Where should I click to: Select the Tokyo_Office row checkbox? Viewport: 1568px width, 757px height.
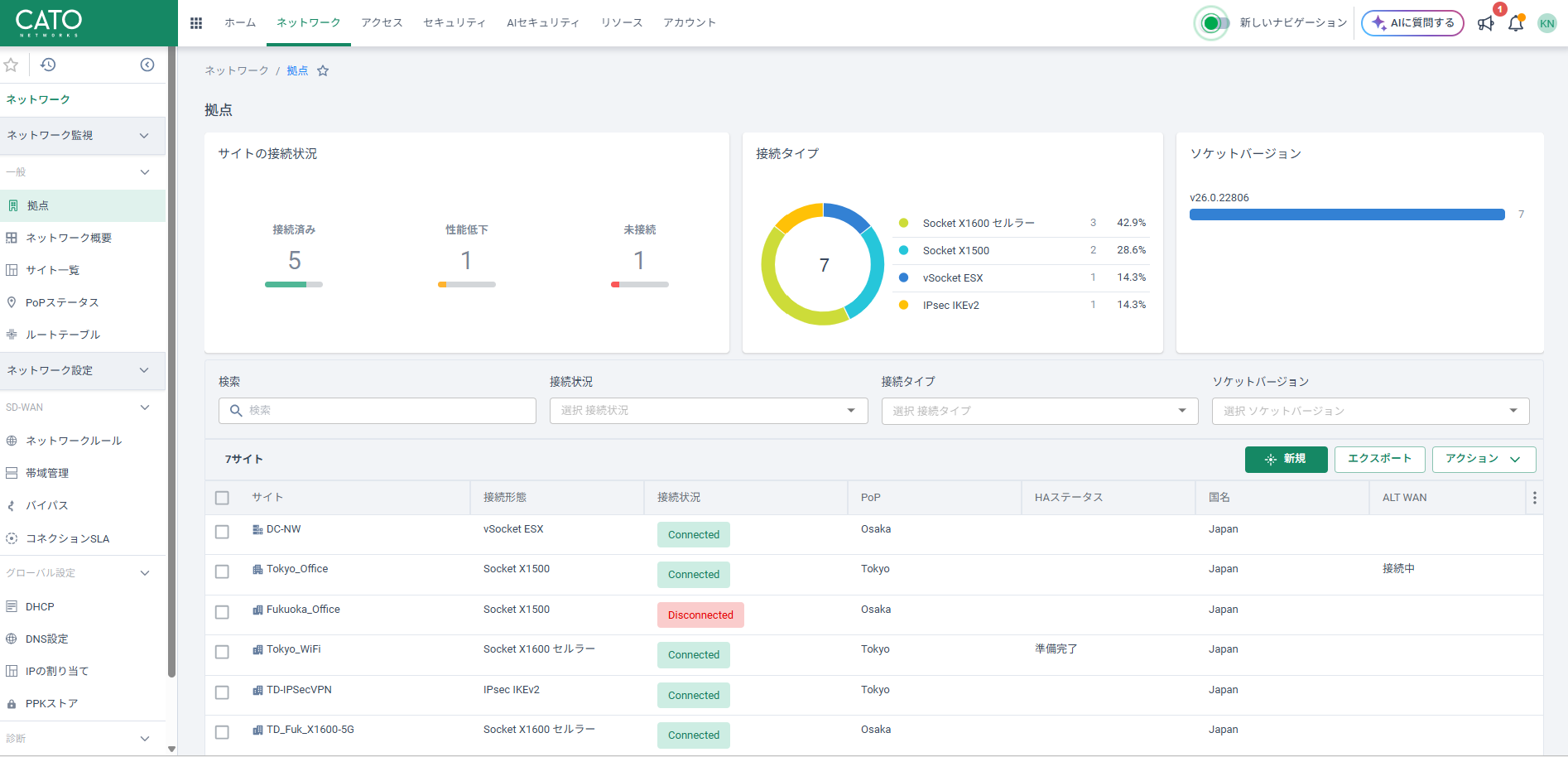coord(222,571)
